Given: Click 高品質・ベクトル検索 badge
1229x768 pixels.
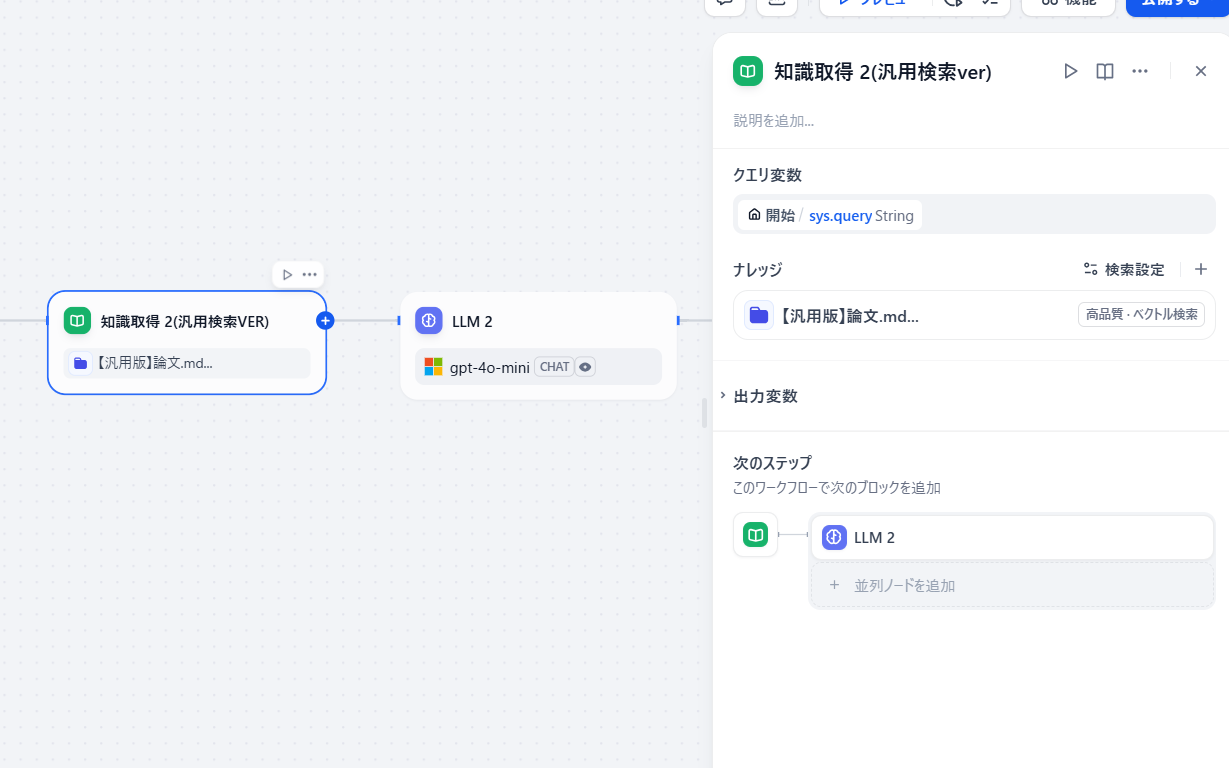Looking at the screenshot, I should [1141, 314].
